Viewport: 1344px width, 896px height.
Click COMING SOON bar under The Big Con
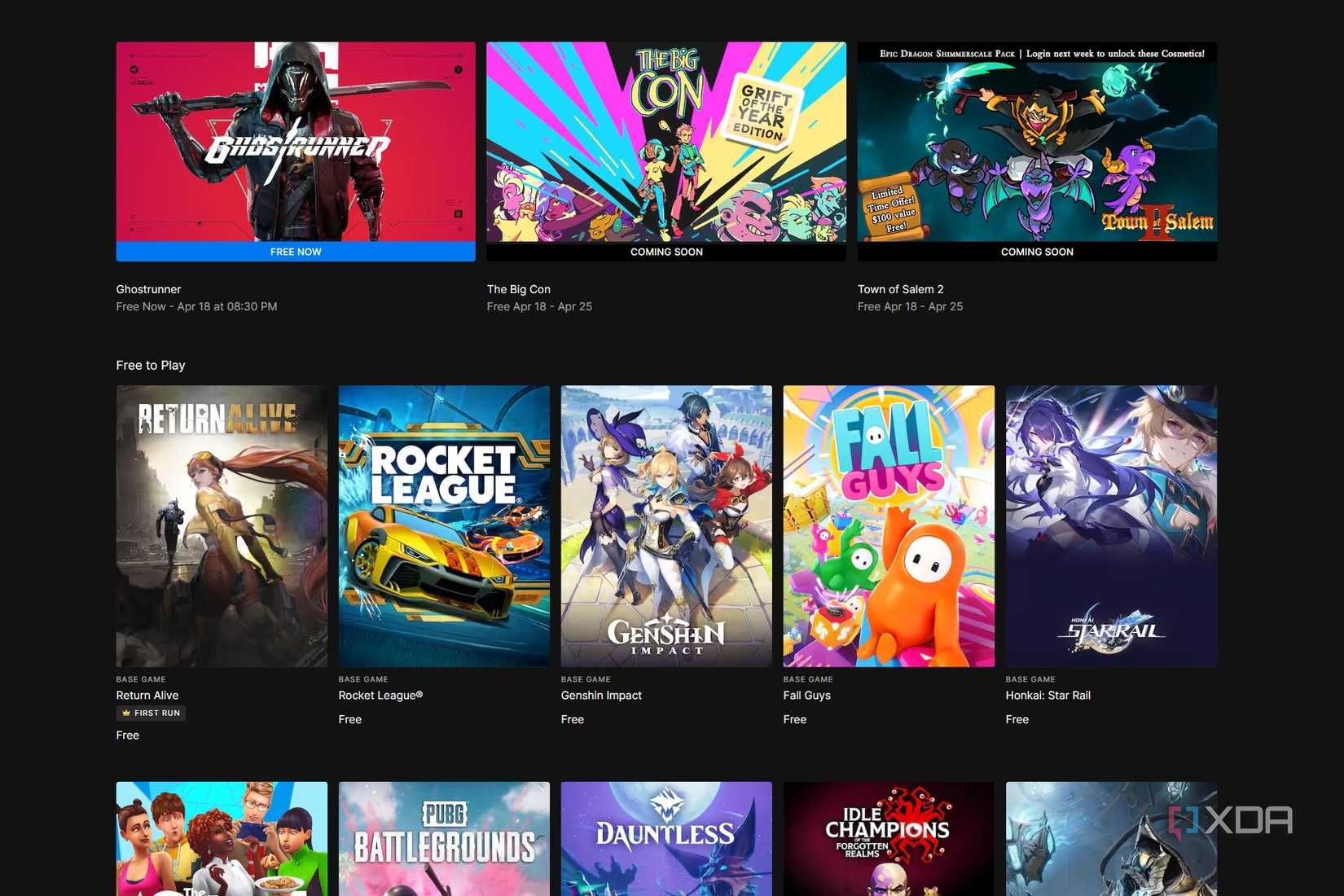pos(666,252)
